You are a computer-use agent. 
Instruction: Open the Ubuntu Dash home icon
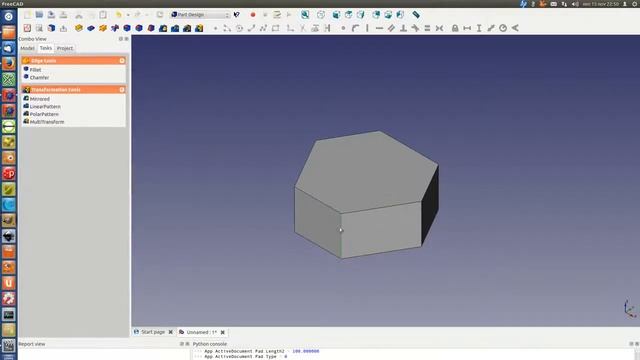9,17
